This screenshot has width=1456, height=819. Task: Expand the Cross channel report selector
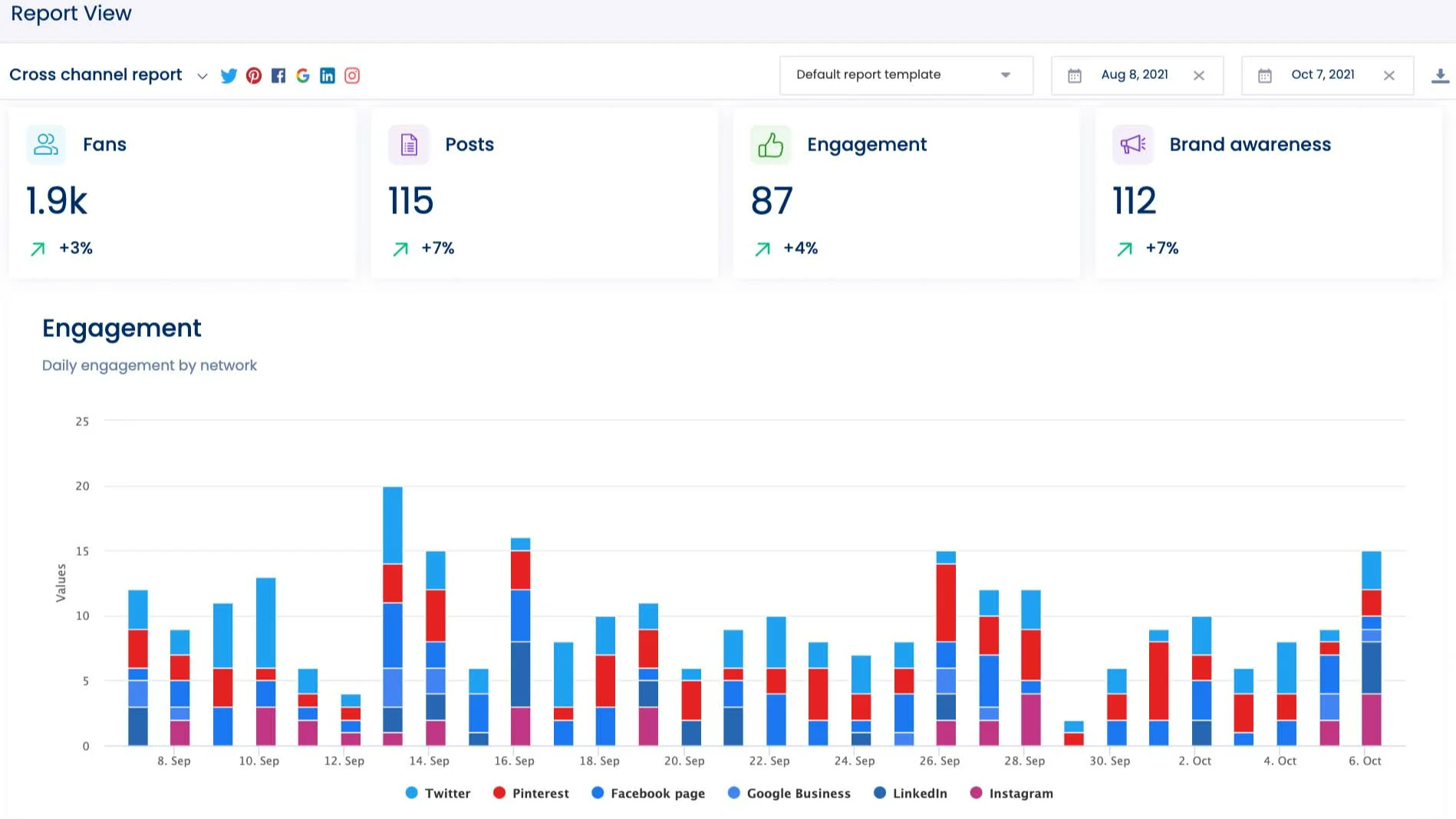(202, 76)
